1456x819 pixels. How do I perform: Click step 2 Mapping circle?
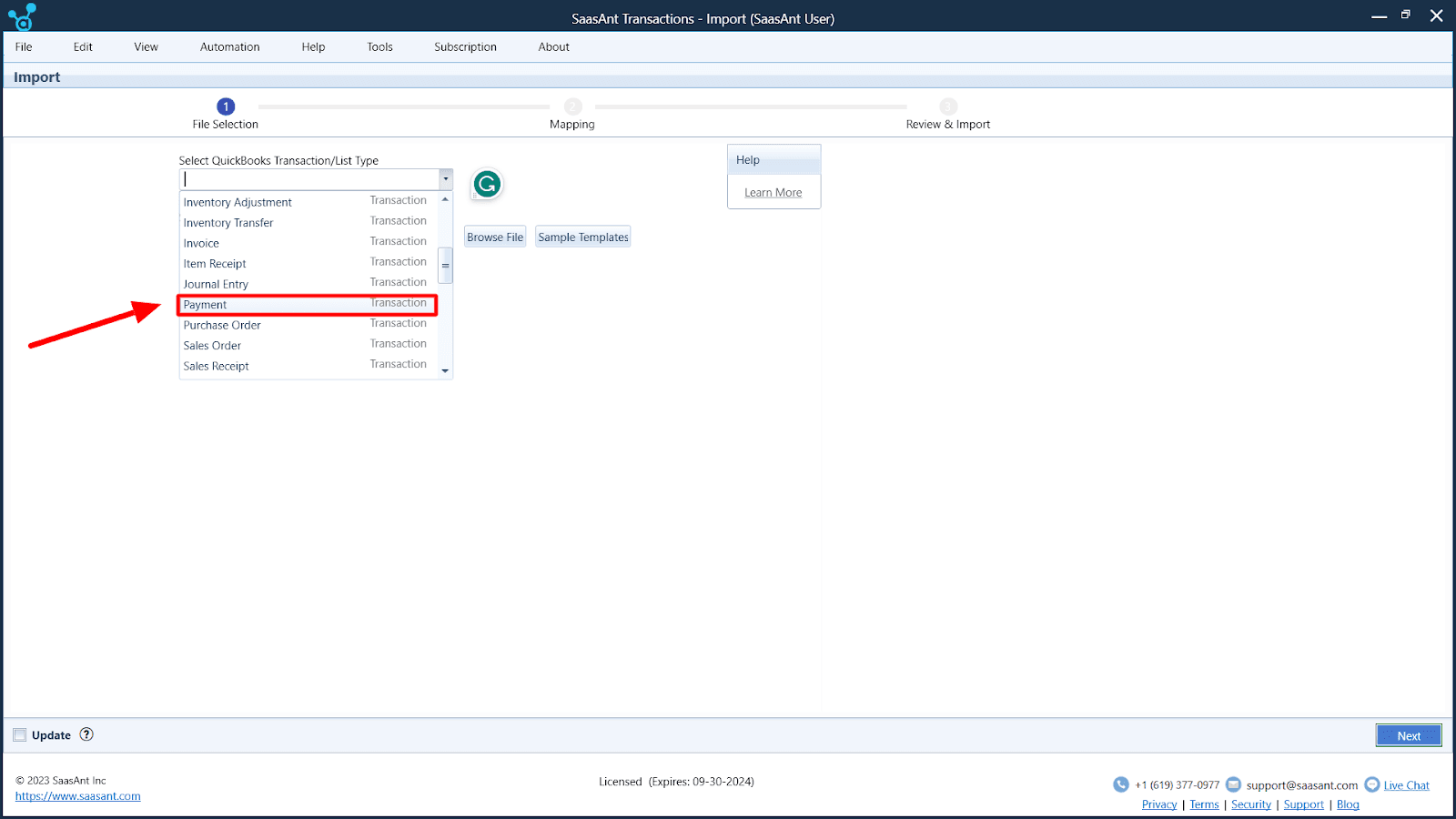pos(572,106)
